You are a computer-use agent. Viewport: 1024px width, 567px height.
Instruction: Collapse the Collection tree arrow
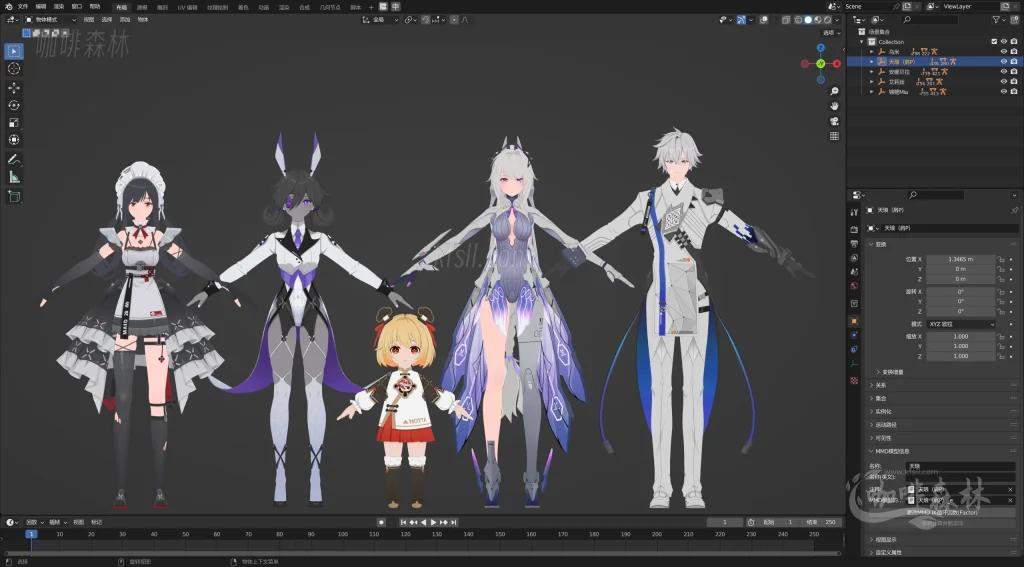click(x=861, y=42)
